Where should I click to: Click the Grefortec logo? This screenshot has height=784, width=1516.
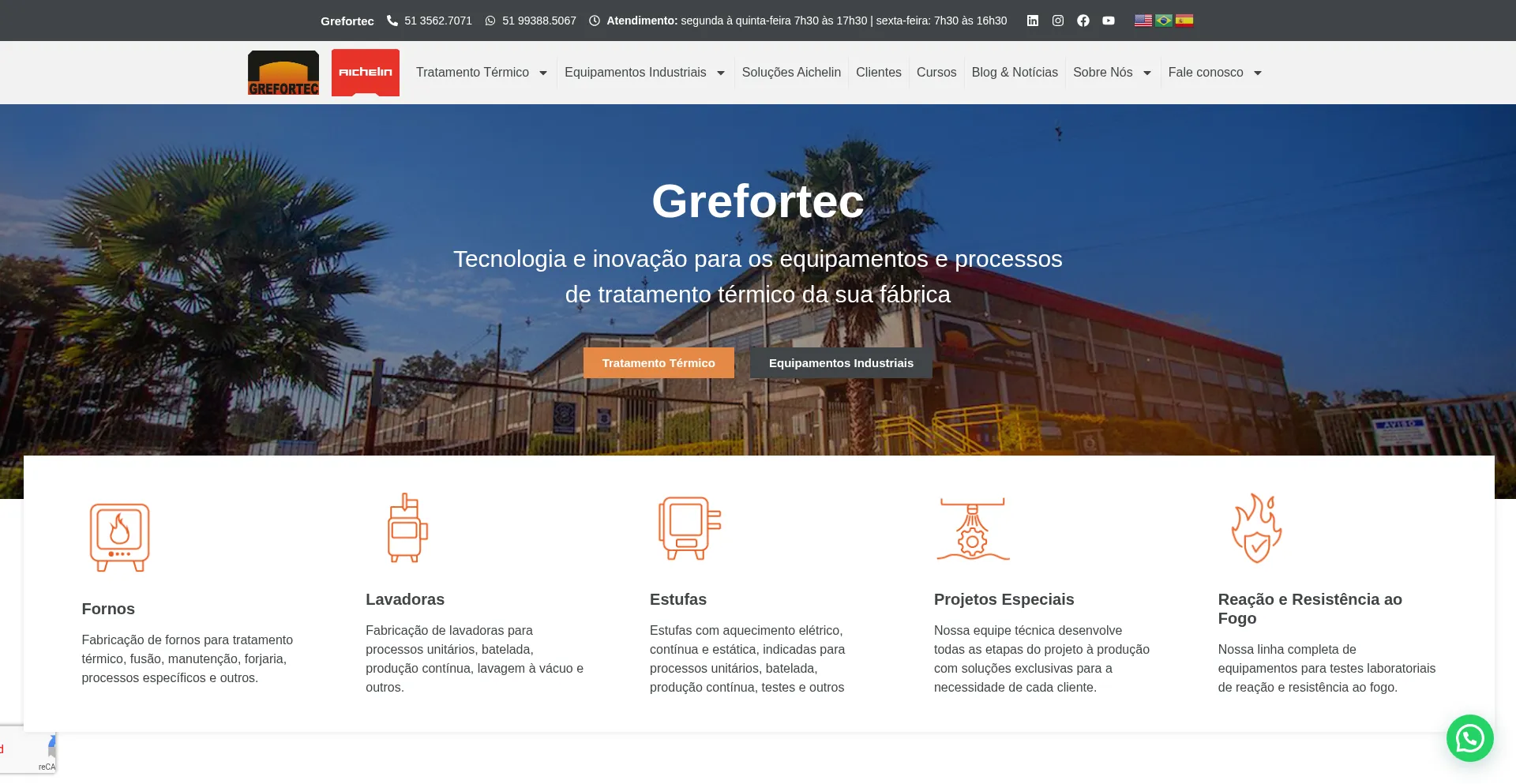[x=283, y=73]
